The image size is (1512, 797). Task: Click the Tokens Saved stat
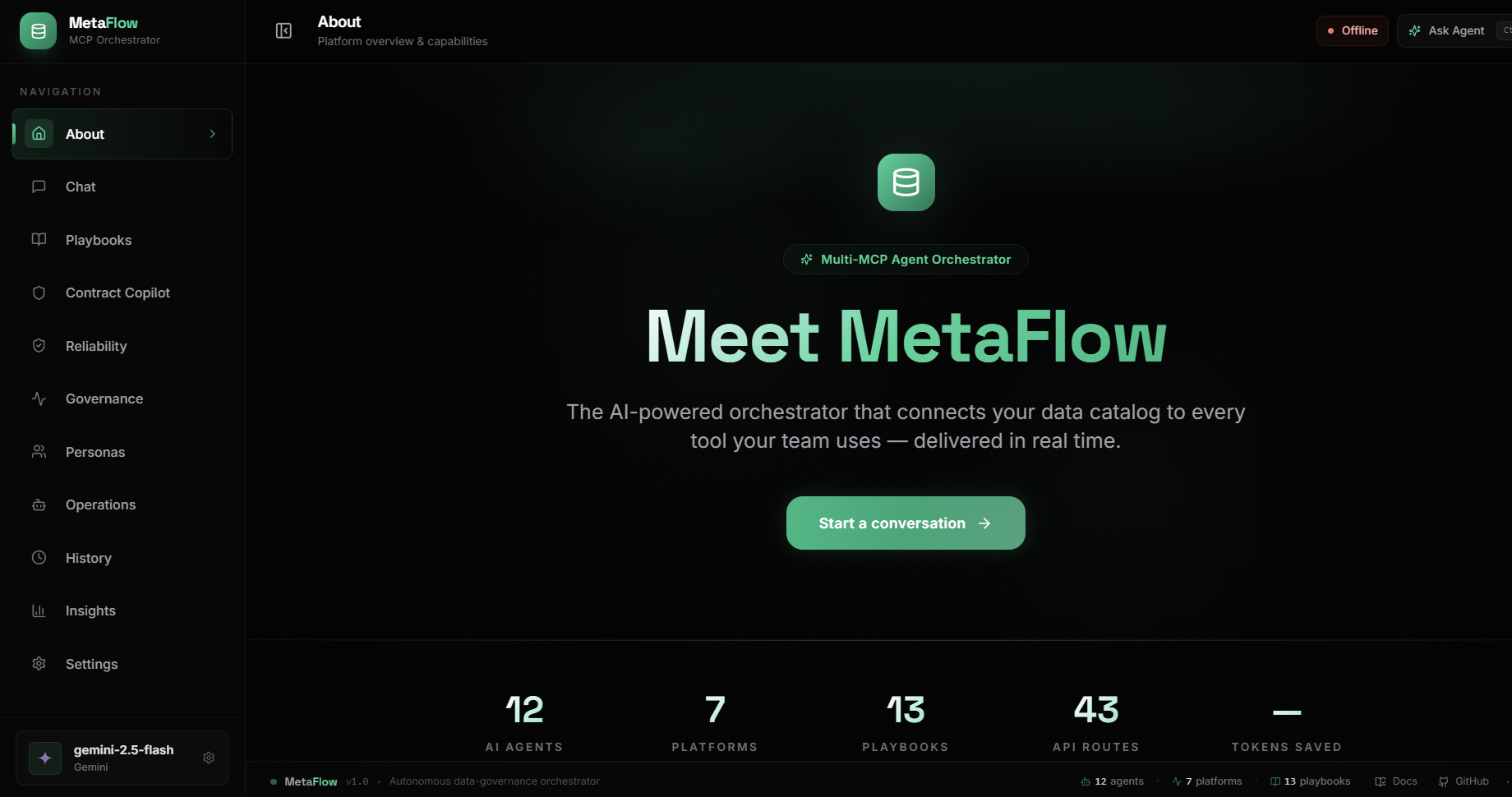click(1287, 723)
